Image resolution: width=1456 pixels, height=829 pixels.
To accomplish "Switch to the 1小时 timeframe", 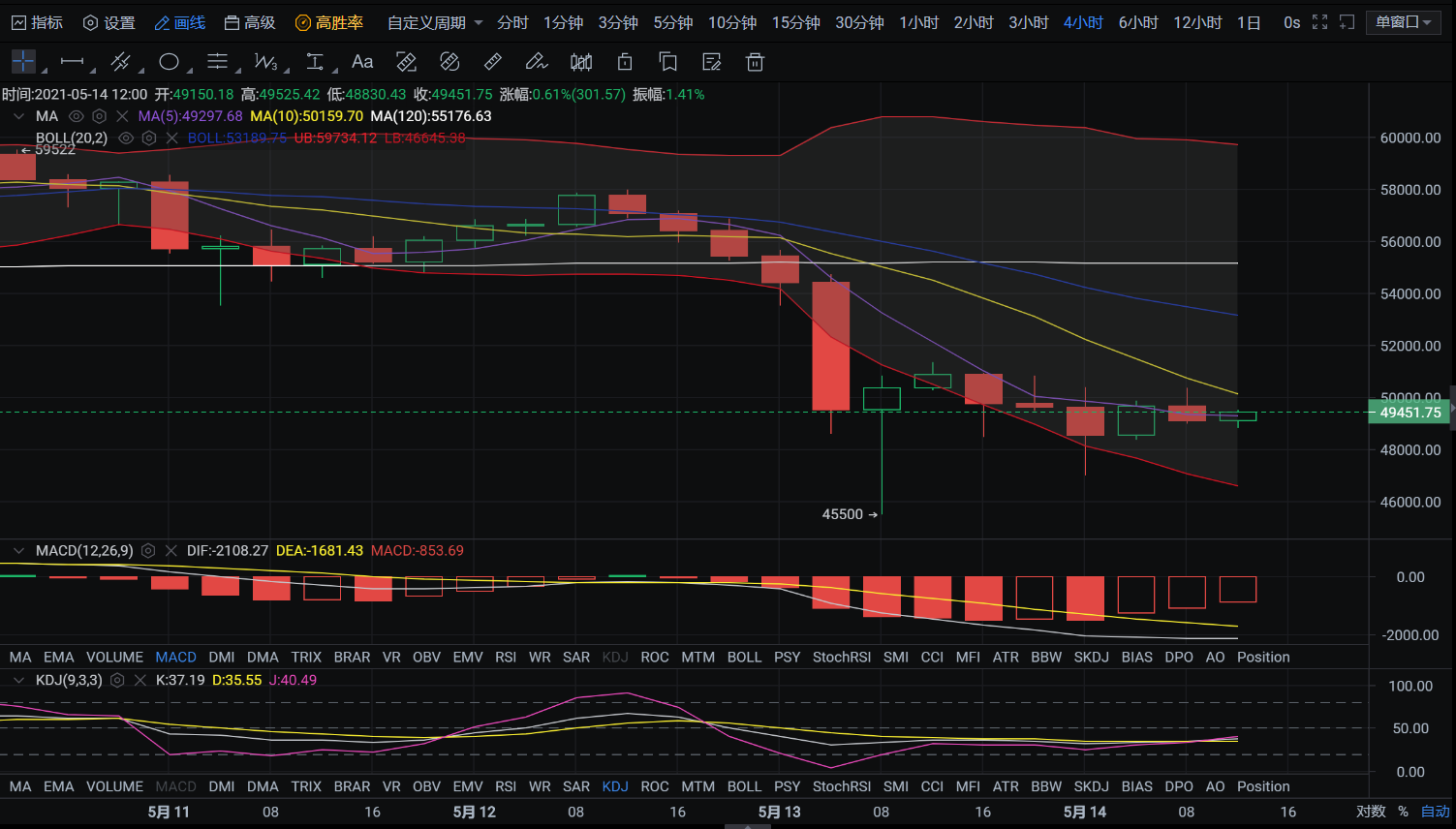I will coord(918,22).
